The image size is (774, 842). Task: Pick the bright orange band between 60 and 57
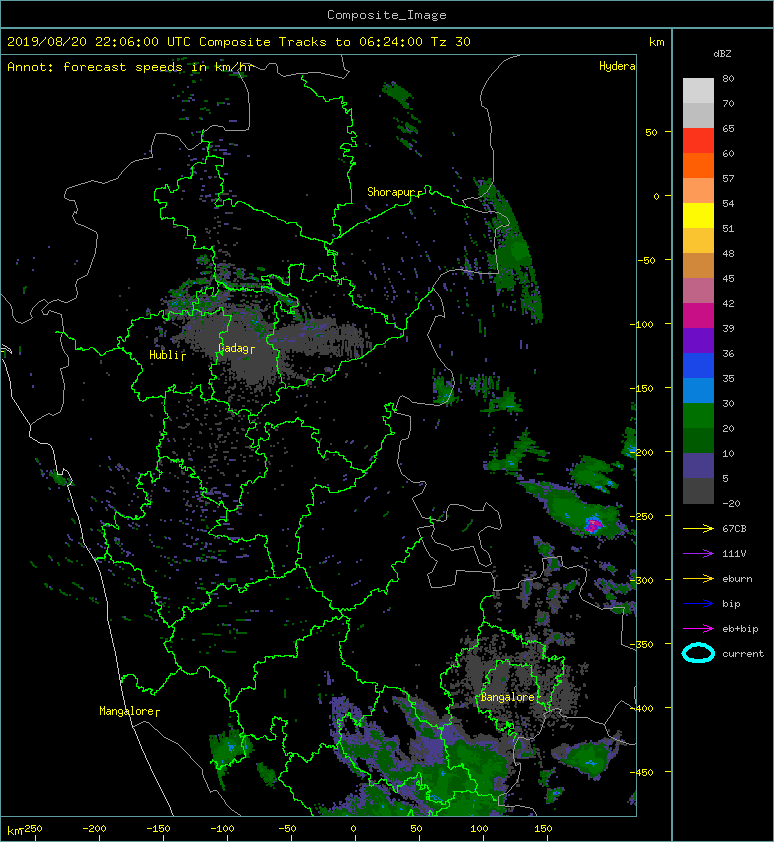(x=698, y=165)
